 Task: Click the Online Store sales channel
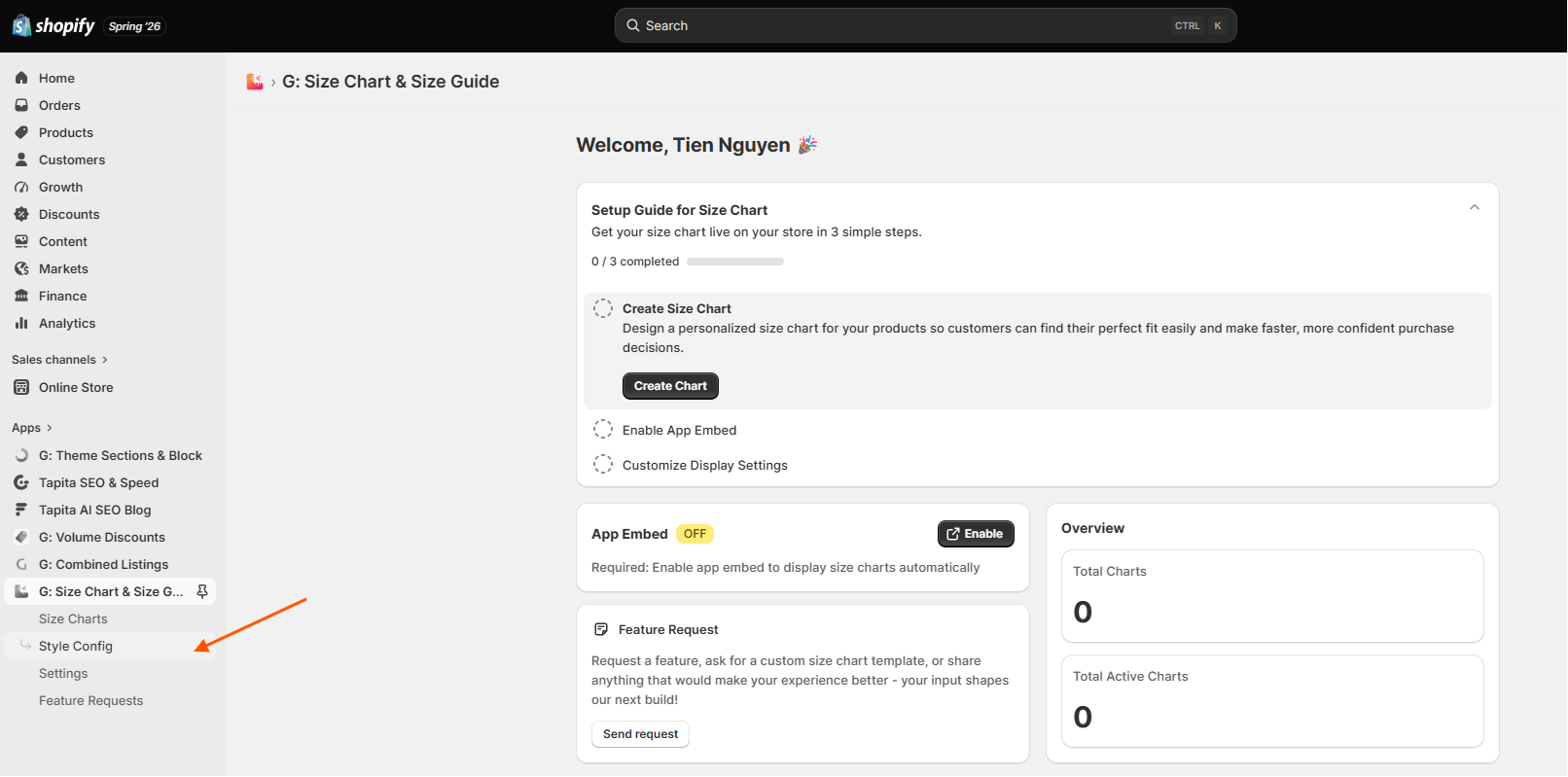tap(110, 387)
